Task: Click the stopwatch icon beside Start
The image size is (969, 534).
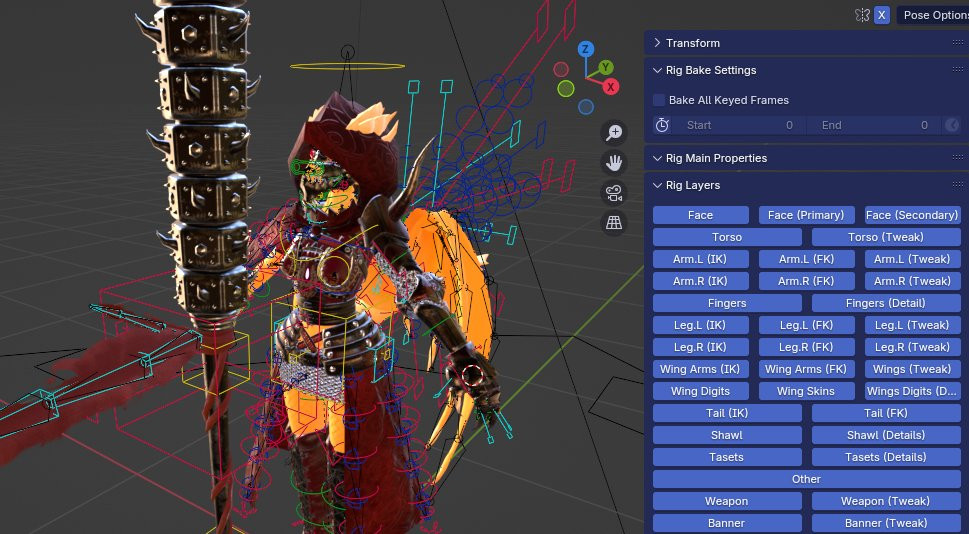Action: tap(662, 125)
